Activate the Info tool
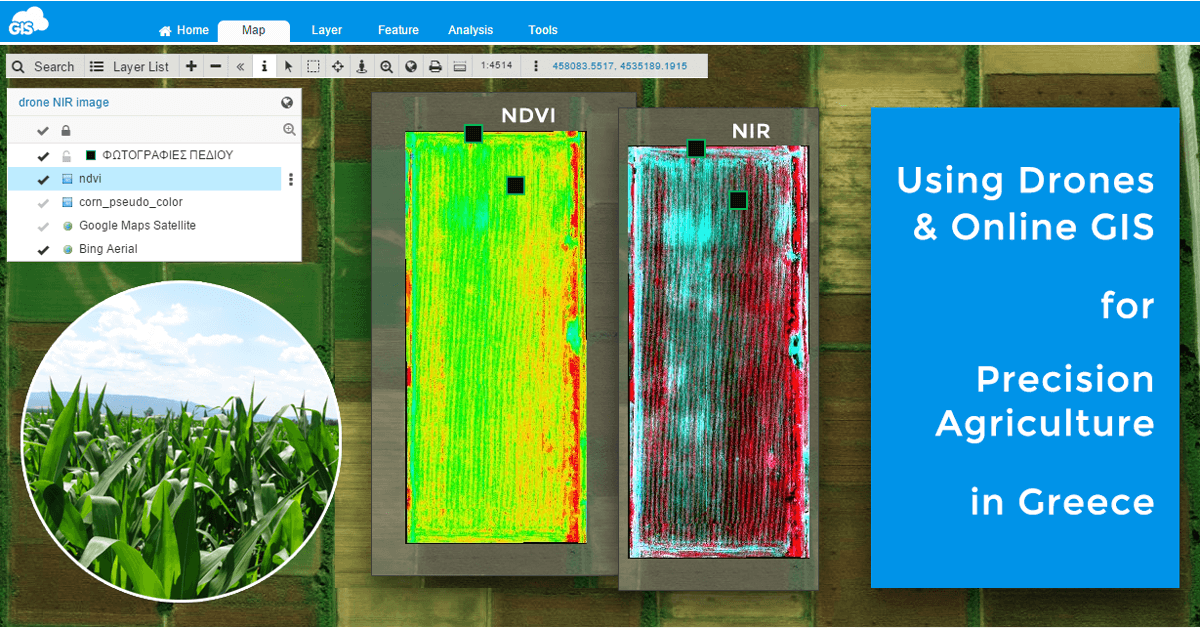Screen dimensions: 1200x628 pos(264,66)
